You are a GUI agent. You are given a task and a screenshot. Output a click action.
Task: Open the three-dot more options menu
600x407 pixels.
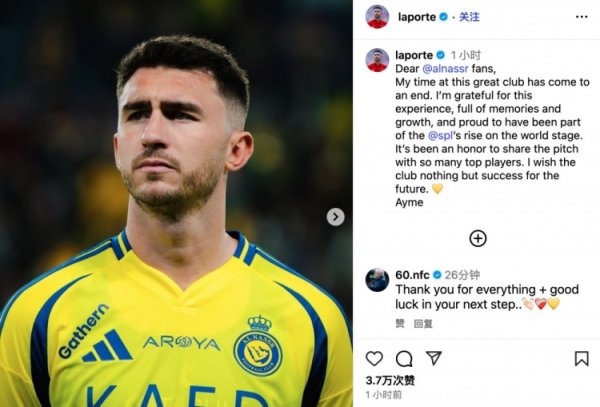point(582,17)
